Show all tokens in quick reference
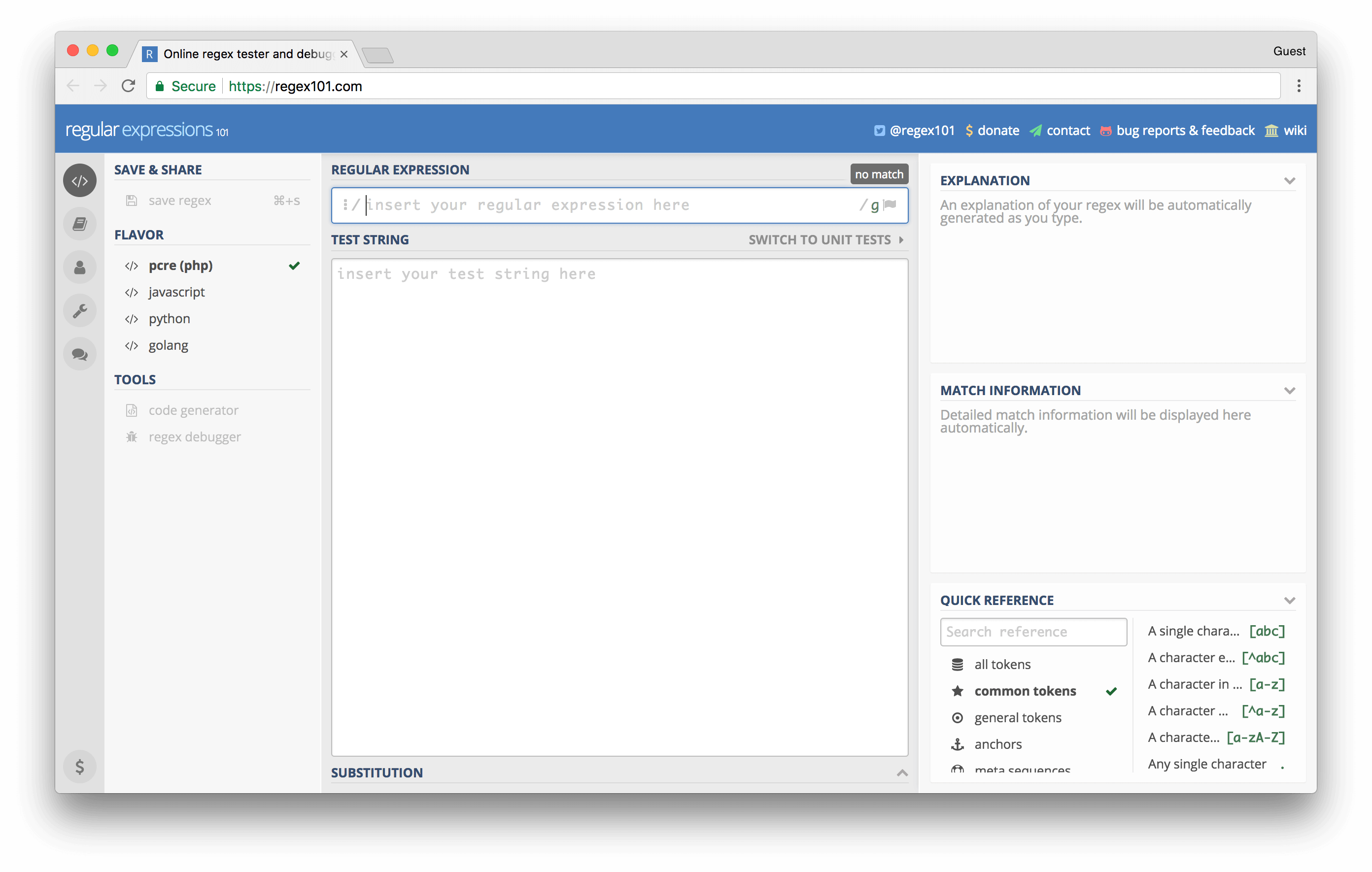 coord(1002,665)
